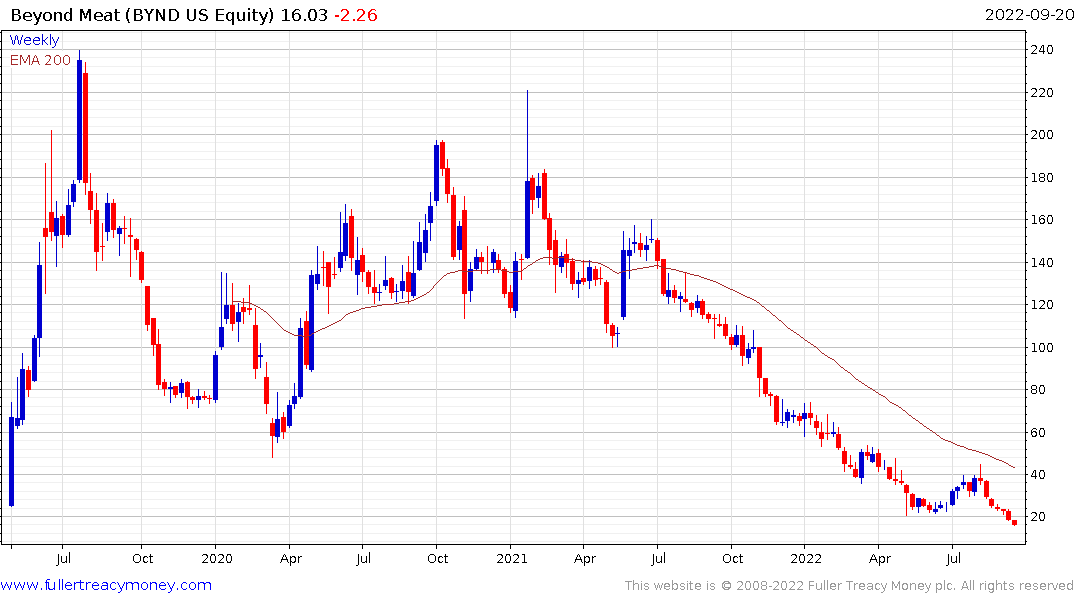Click the 200 price axis label
Screen dimensions: 1075x600
coord(1042,134)
